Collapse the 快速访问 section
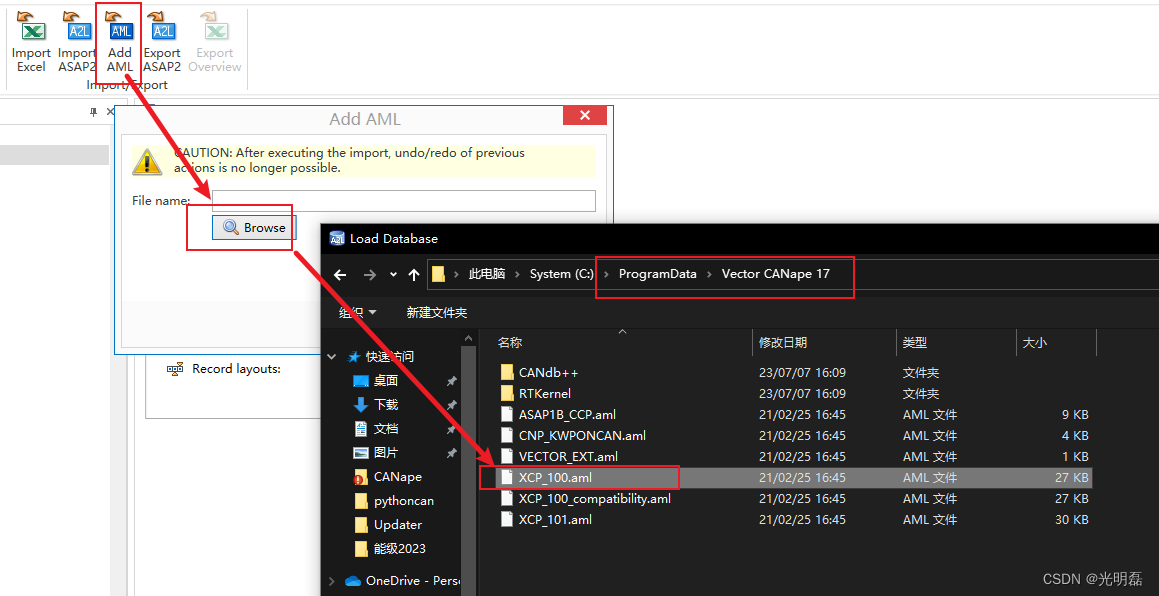The height and width of the screenshot is (596, 1159). tap(332, 356)
